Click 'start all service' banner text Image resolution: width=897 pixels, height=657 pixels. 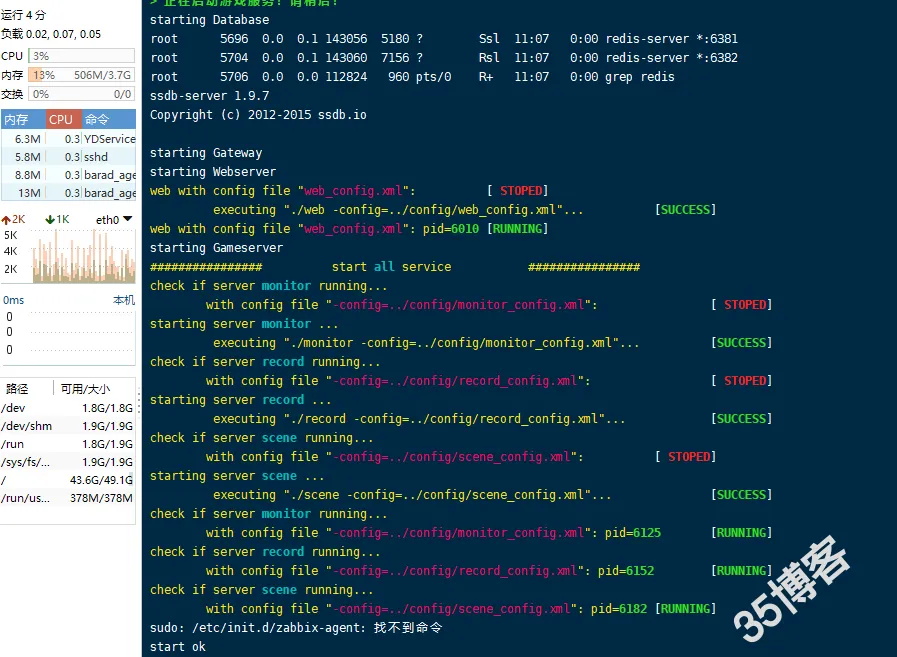pyautogui.click(x=391, y=267)
